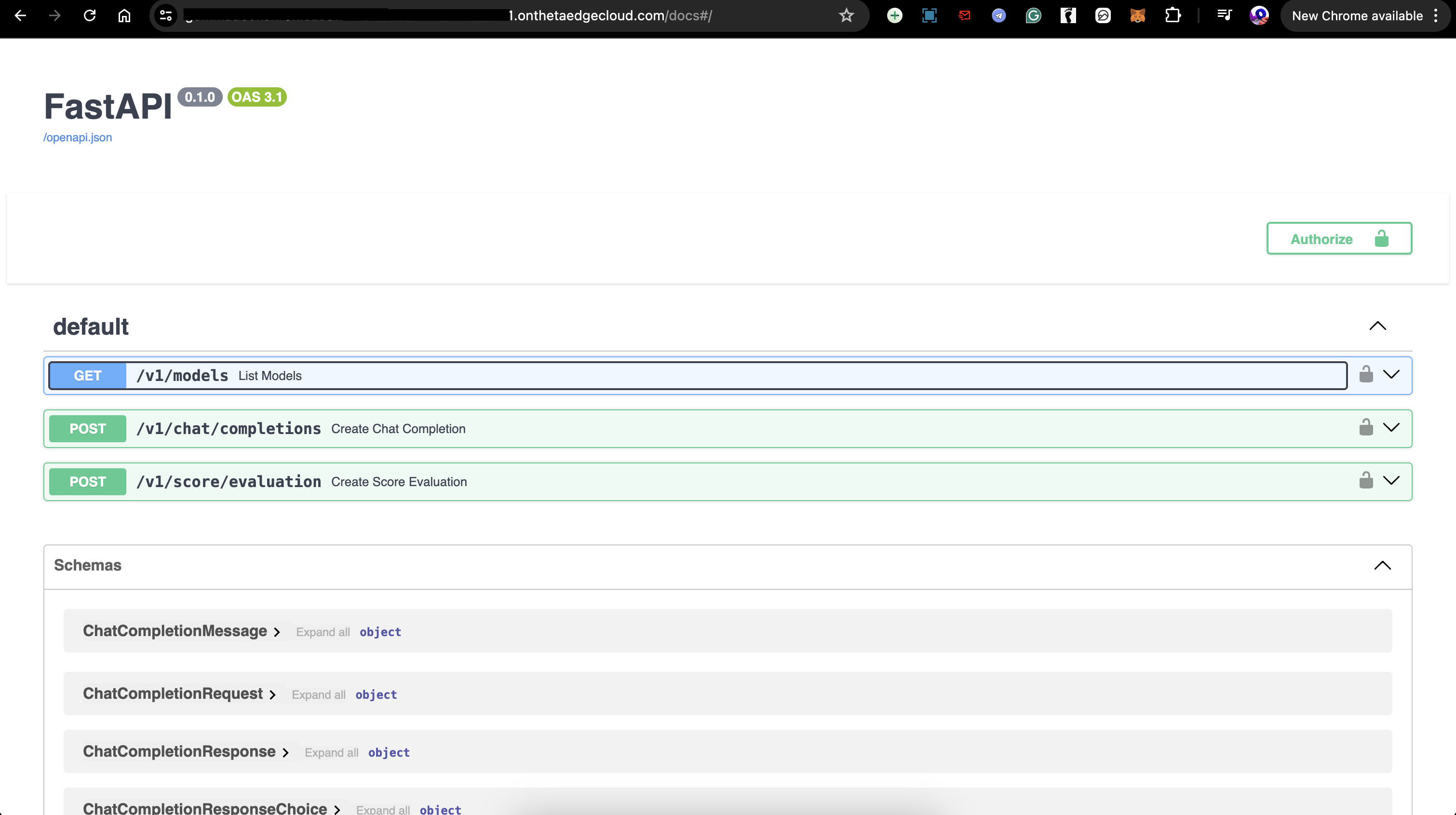
Task: Click the browser address bar
Action: pyautogui.click(x=509, y=16)
